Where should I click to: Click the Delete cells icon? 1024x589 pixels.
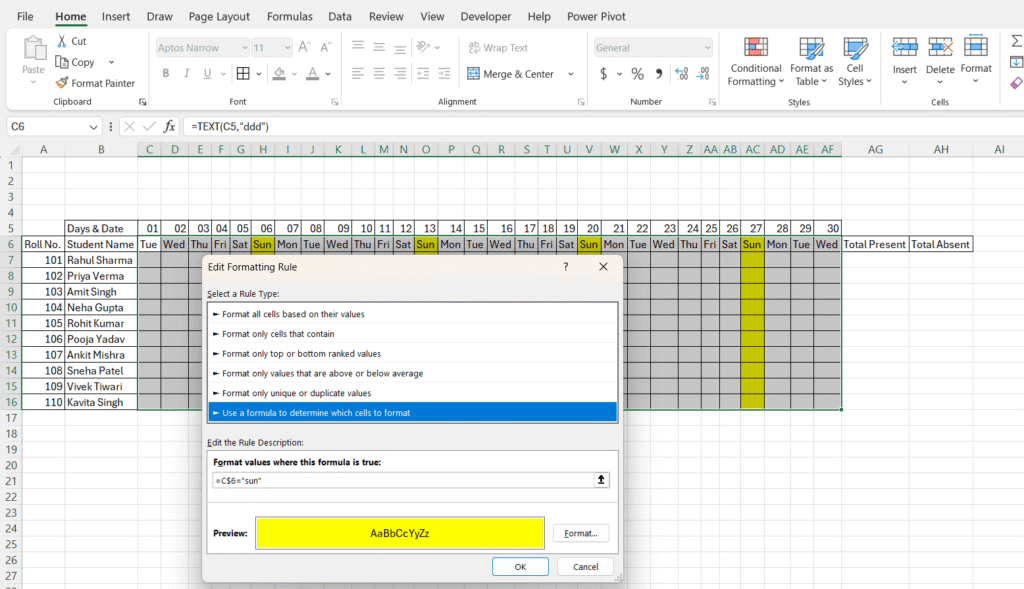(940, 47)
